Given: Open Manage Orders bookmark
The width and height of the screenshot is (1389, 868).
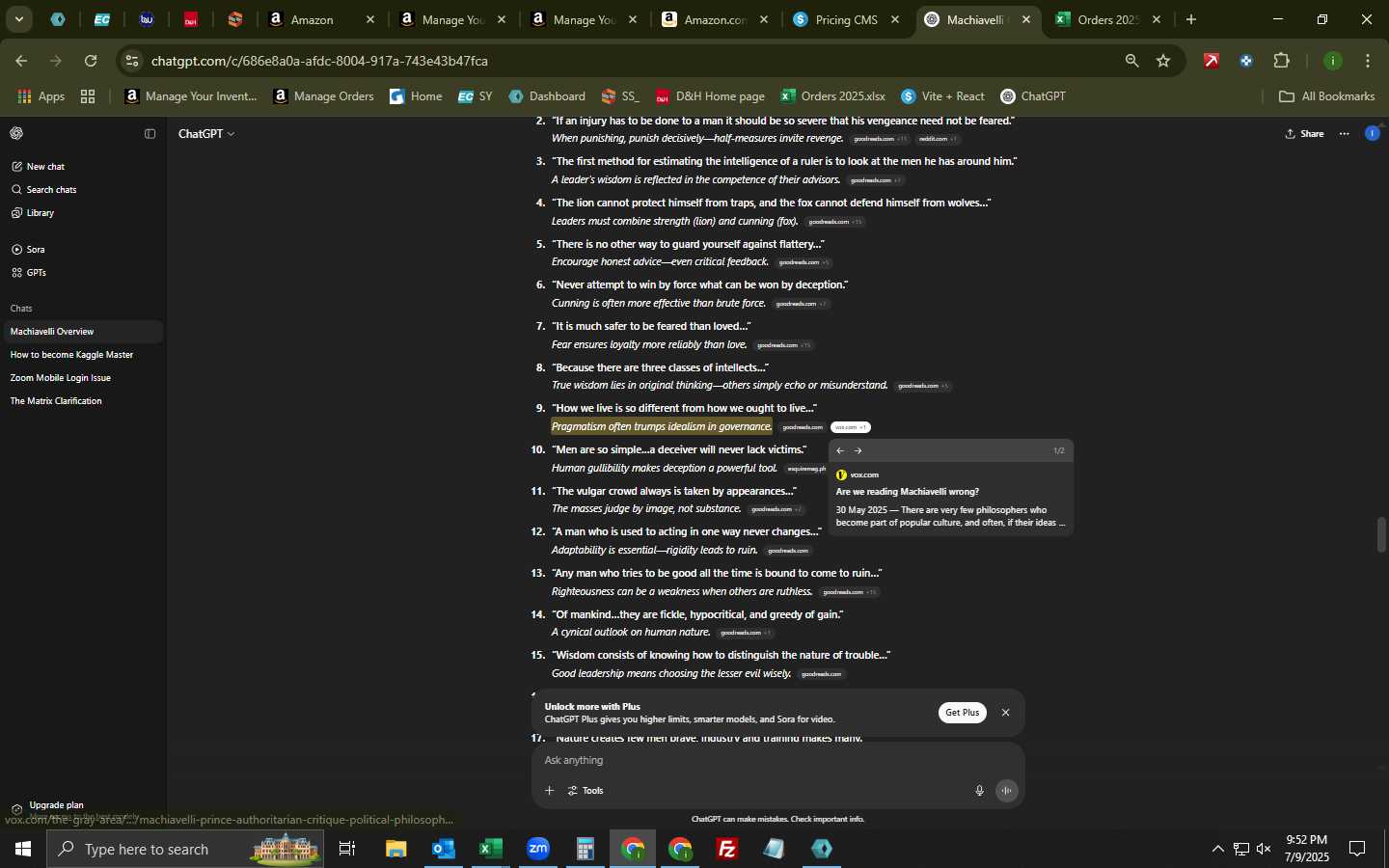Looking at the screenshot, I should 324,96.
